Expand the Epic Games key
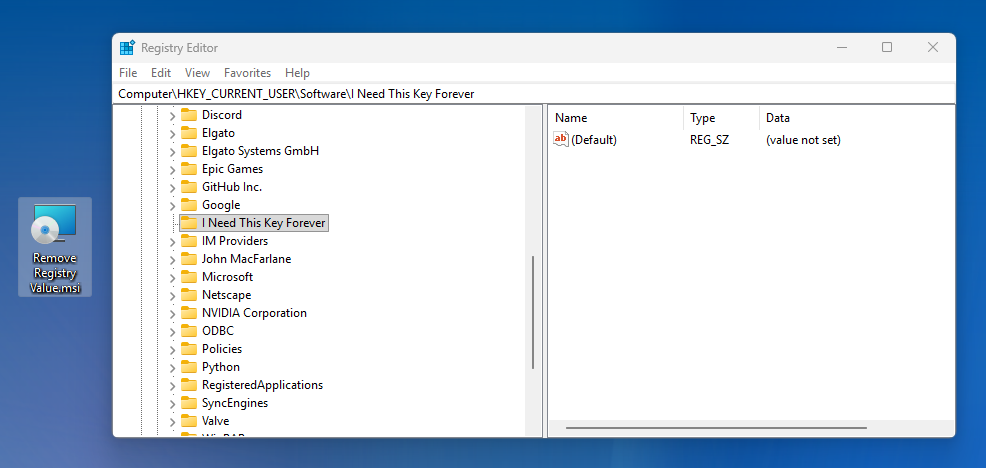Viewport: 986px width, 468px height. [172, 170]
